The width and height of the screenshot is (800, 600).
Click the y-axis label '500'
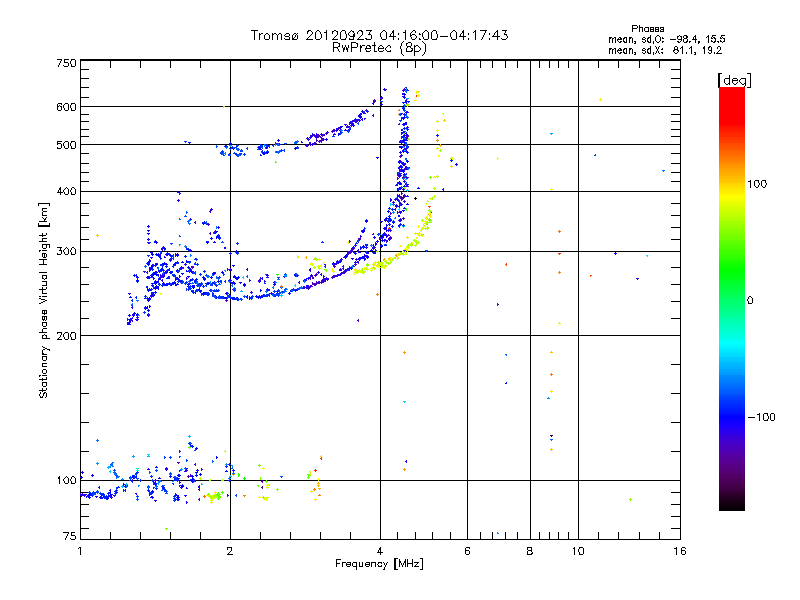click(x=66, y=145)
